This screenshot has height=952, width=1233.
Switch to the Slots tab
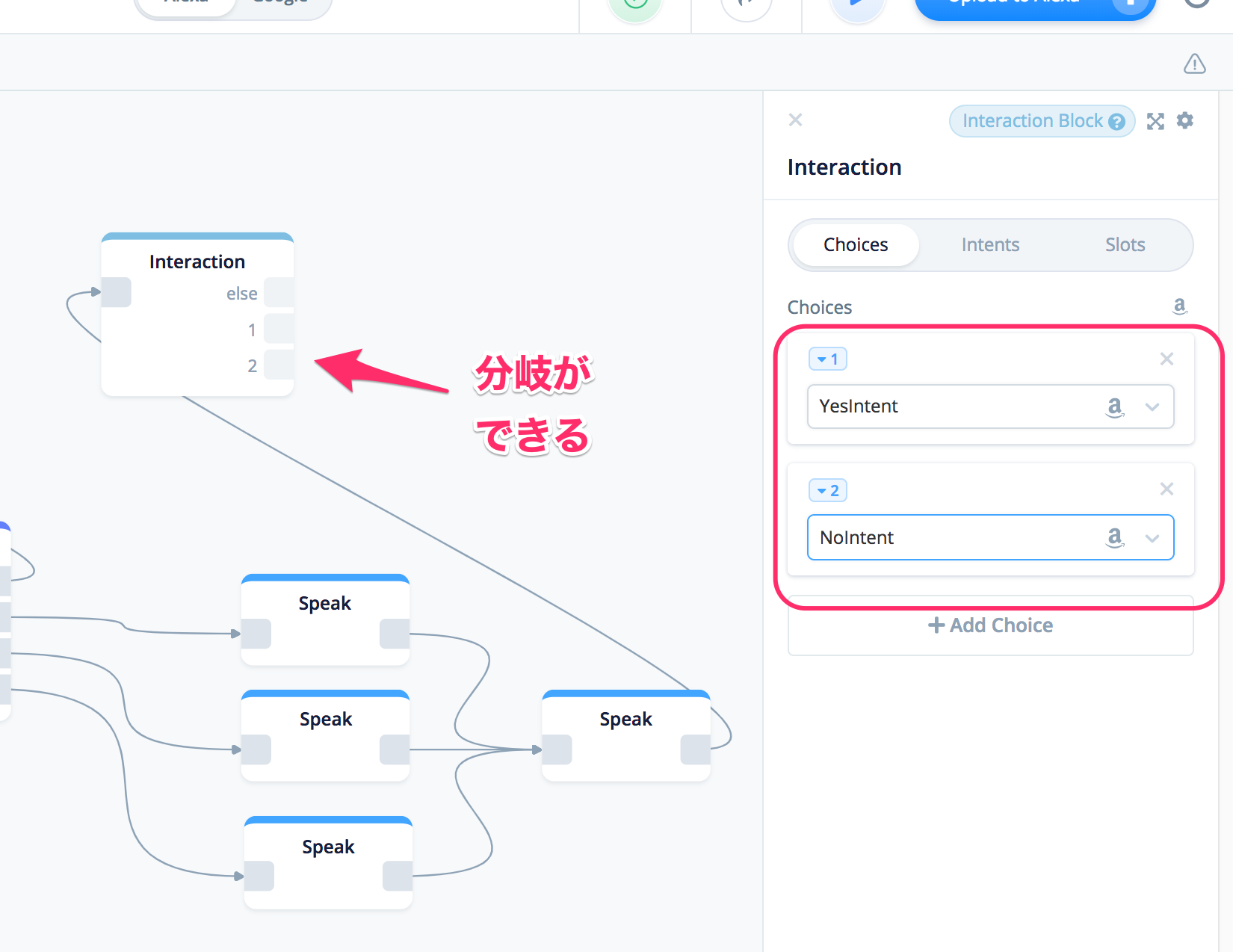point(1125,245)
